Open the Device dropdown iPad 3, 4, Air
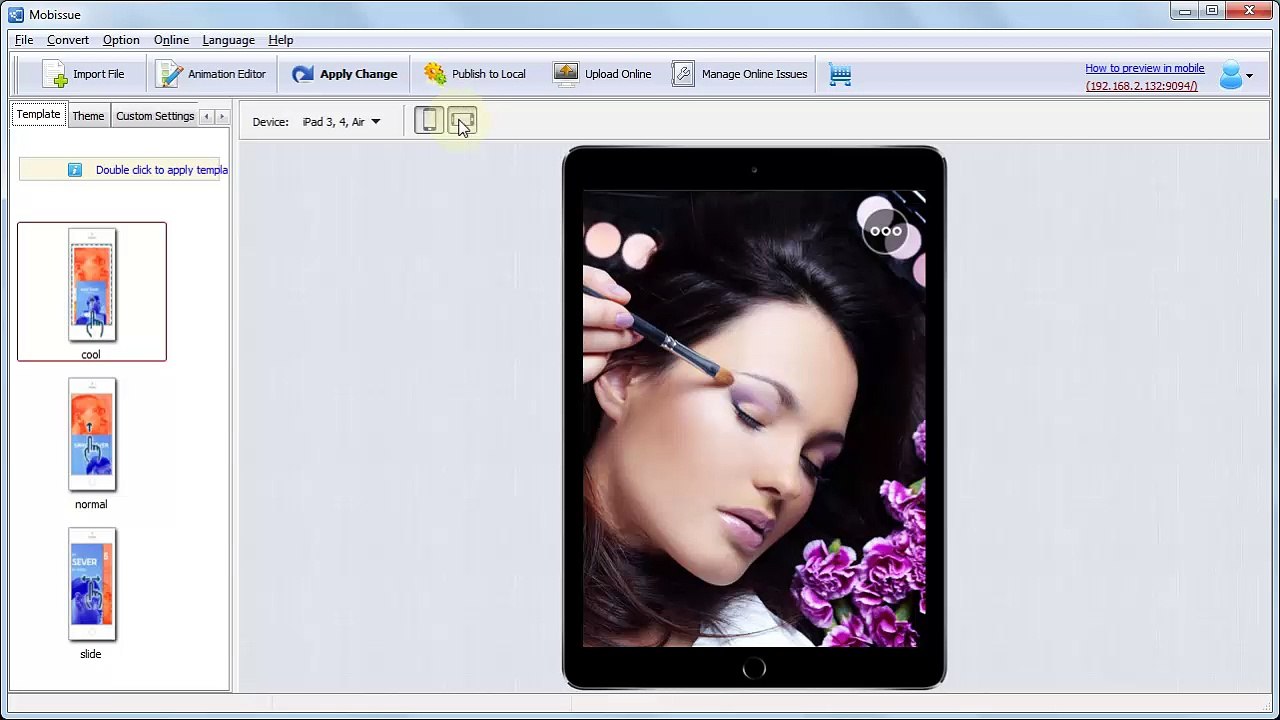Viewport: 1280px width, 720px height. tap(341, 122)
